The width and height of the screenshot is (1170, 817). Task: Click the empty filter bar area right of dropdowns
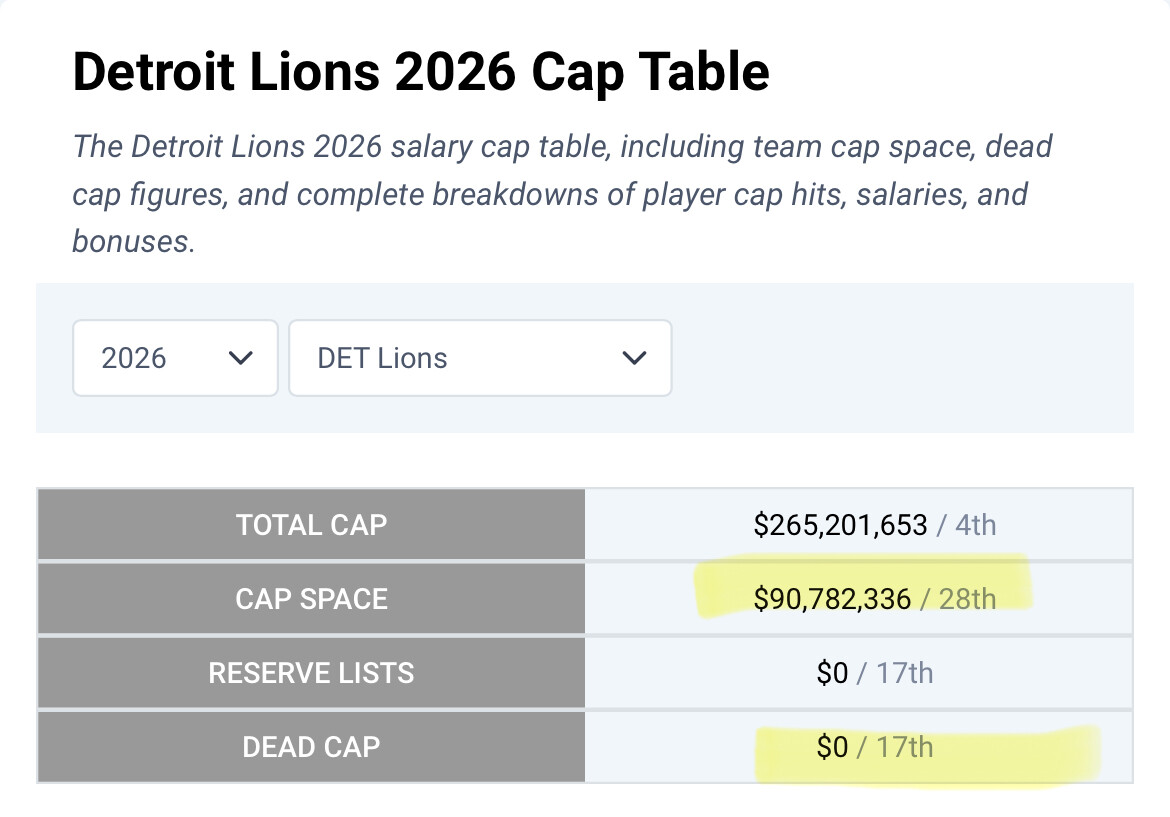point(900,358)
